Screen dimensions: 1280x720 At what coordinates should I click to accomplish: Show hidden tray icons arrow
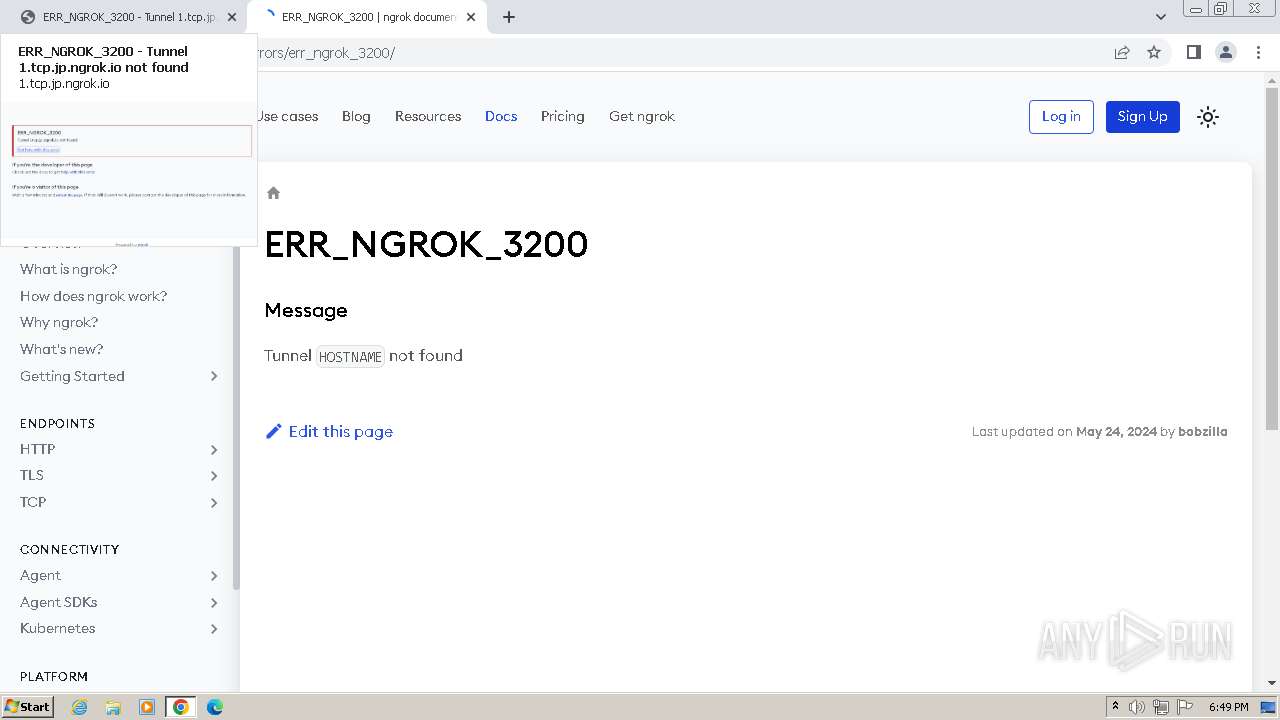pos(1115,707)
